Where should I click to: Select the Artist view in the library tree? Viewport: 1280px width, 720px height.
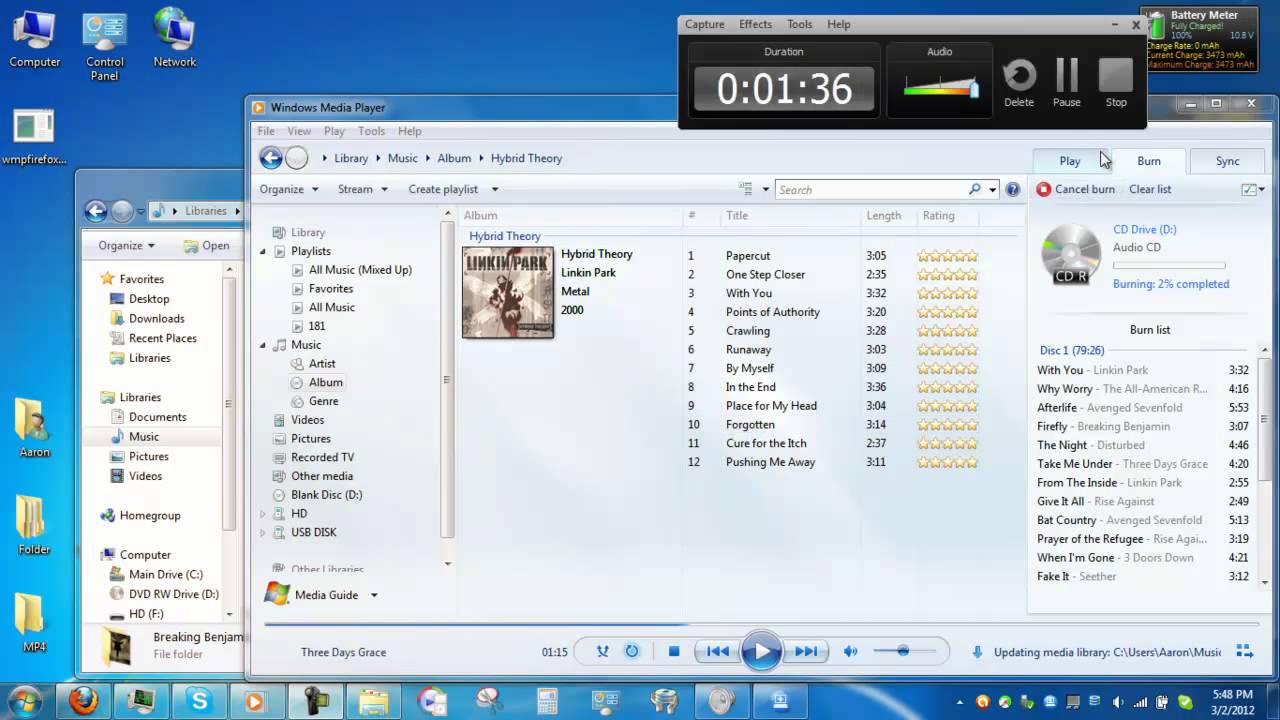[x=322, y=363]
